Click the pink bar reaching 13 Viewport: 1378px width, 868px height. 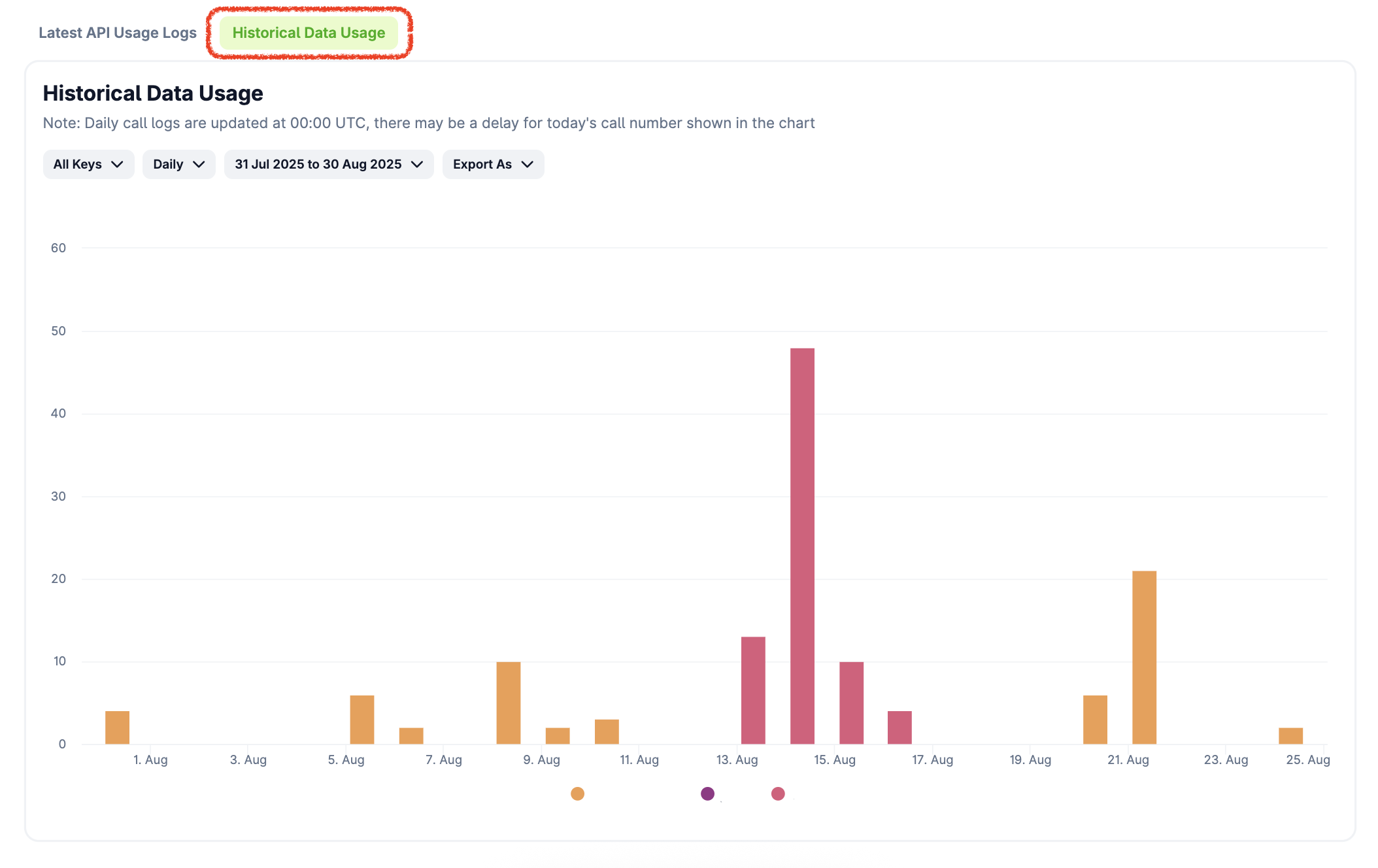click(753, 690)
